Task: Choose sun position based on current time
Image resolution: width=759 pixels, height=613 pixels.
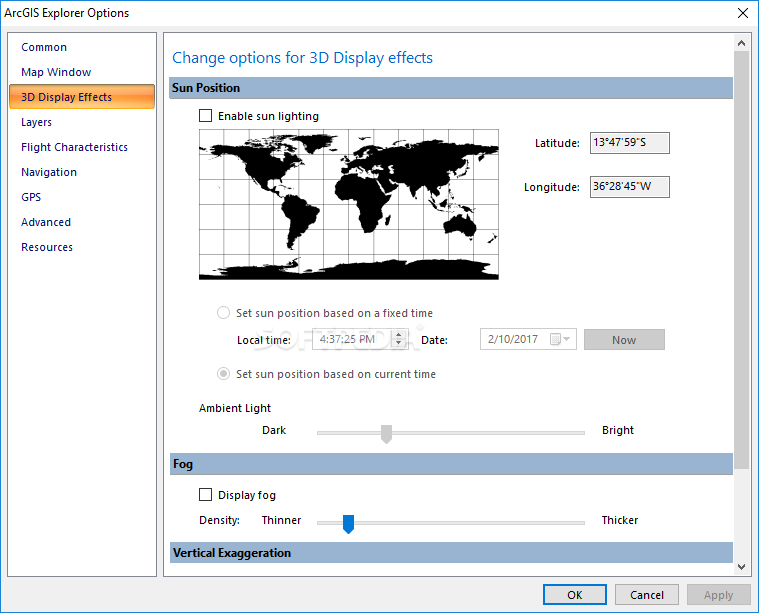Action: (x=223, y=374)
